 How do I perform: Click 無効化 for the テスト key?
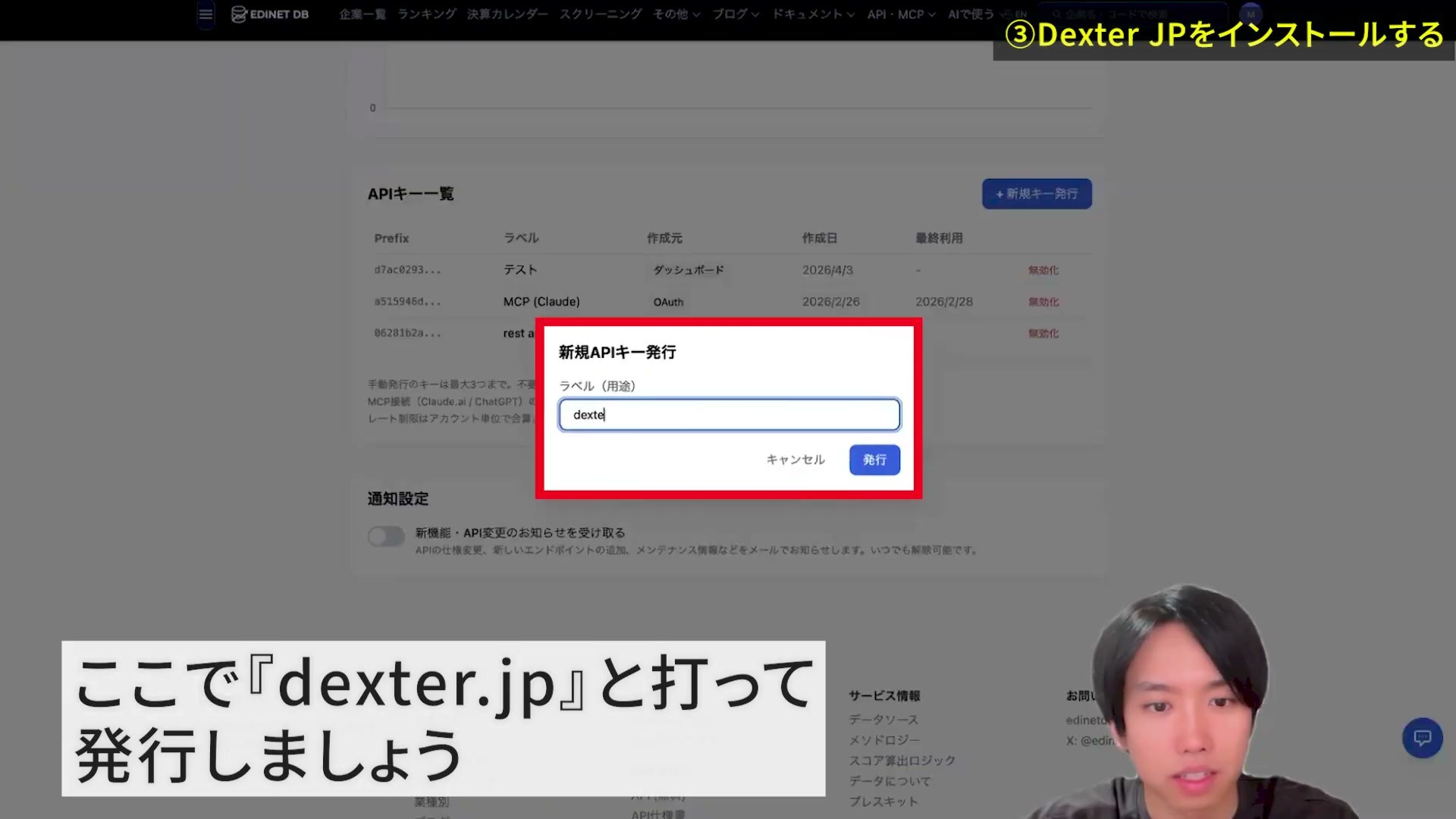point(1043,270)
